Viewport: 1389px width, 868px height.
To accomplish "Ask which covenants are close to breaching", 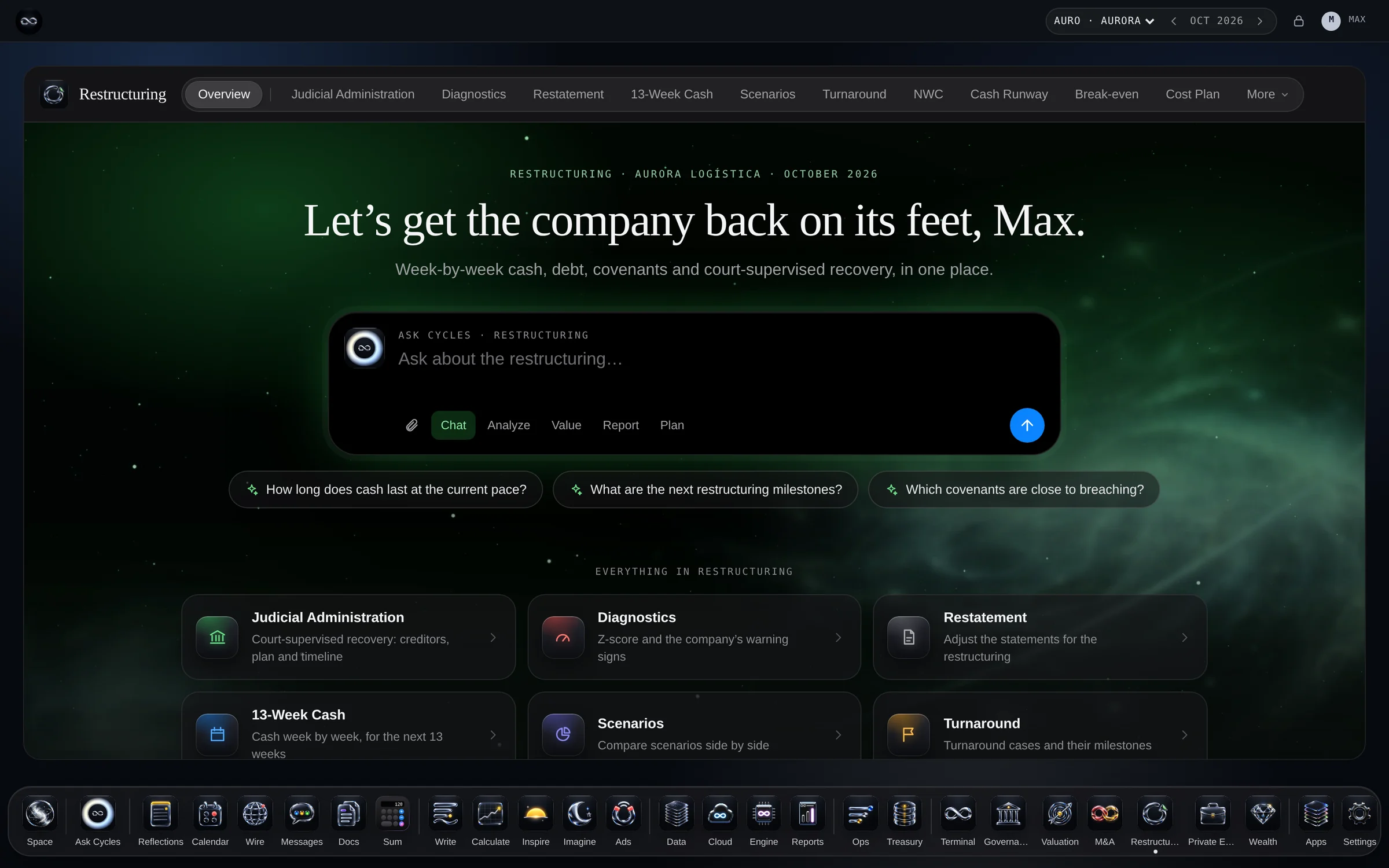I will 1014,490.
